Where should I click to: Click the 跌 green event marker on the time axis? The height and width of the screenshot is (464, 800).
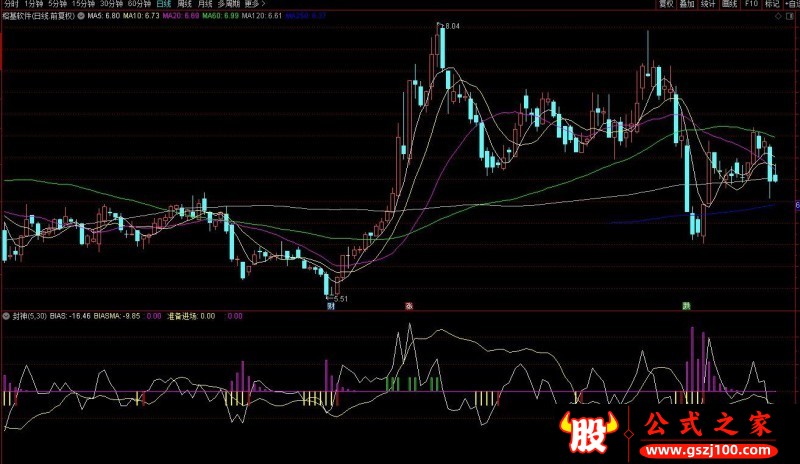687,306
